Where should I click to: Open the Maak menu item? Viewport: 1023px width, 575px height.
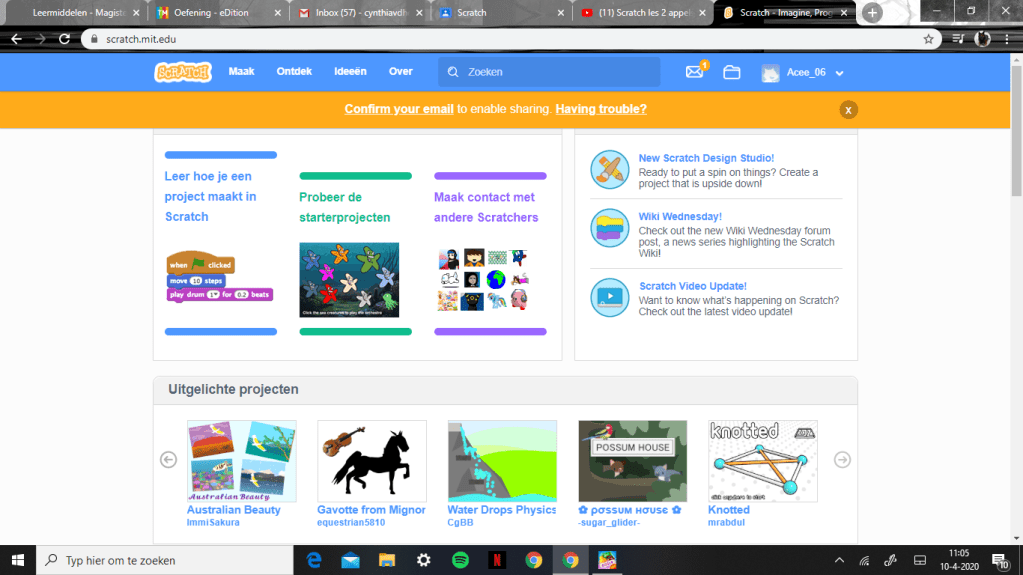click(241, 72)
